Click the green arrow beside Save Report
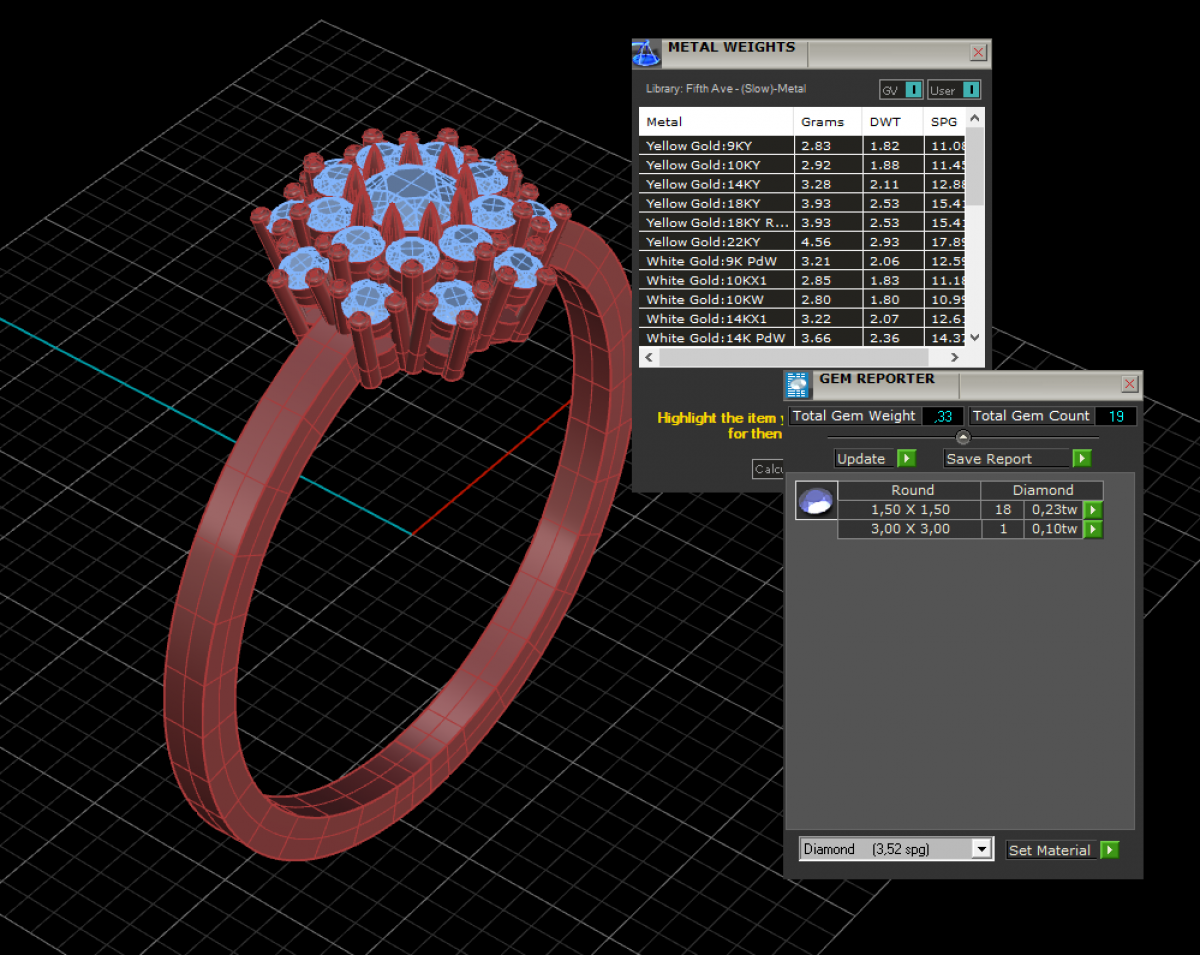Image resolution: width=1200 pixels, height=955 pixels. point(1081,458)
